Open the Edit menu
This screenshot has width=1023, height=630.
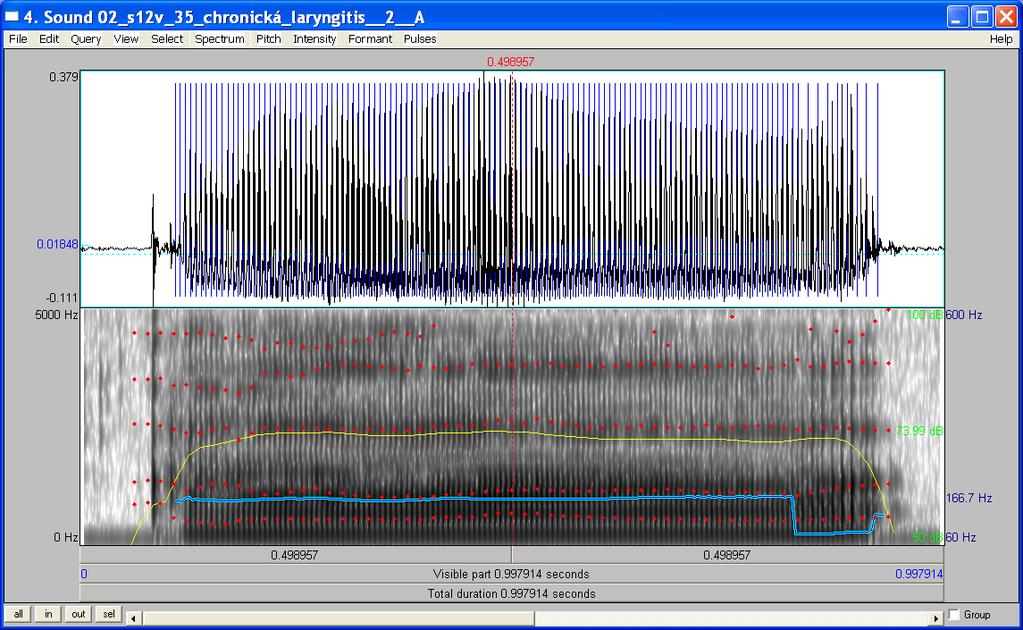49,39
